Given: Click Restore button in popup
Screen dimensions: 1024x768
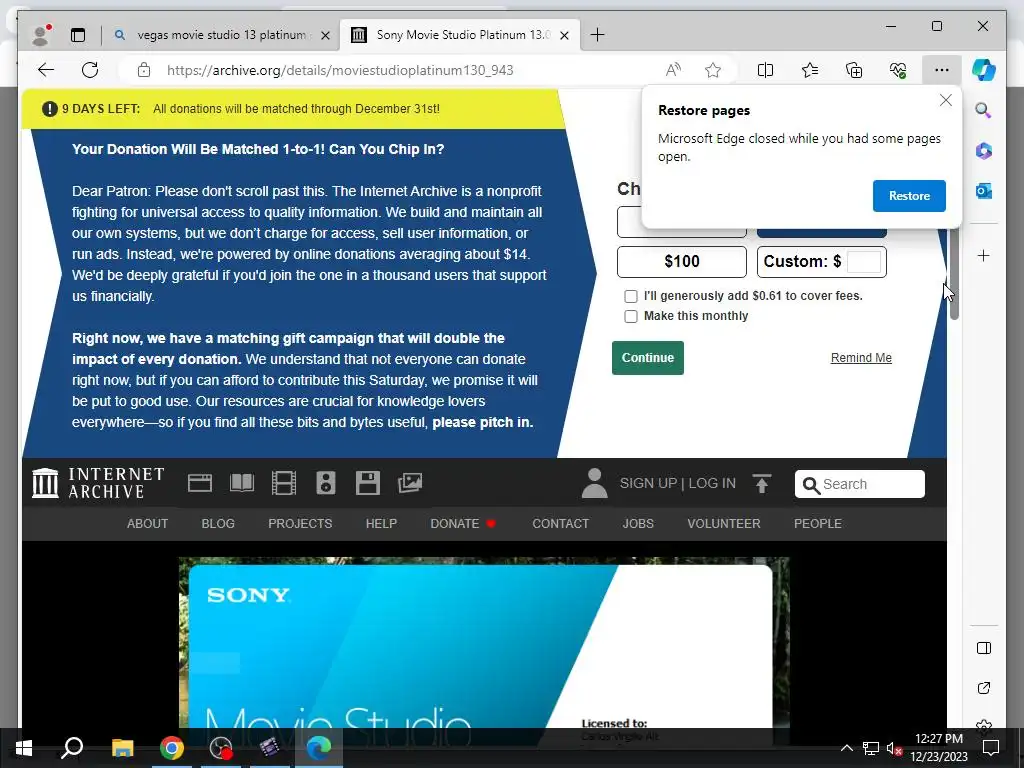Looking at the screenshot, I should coord(909,196).
